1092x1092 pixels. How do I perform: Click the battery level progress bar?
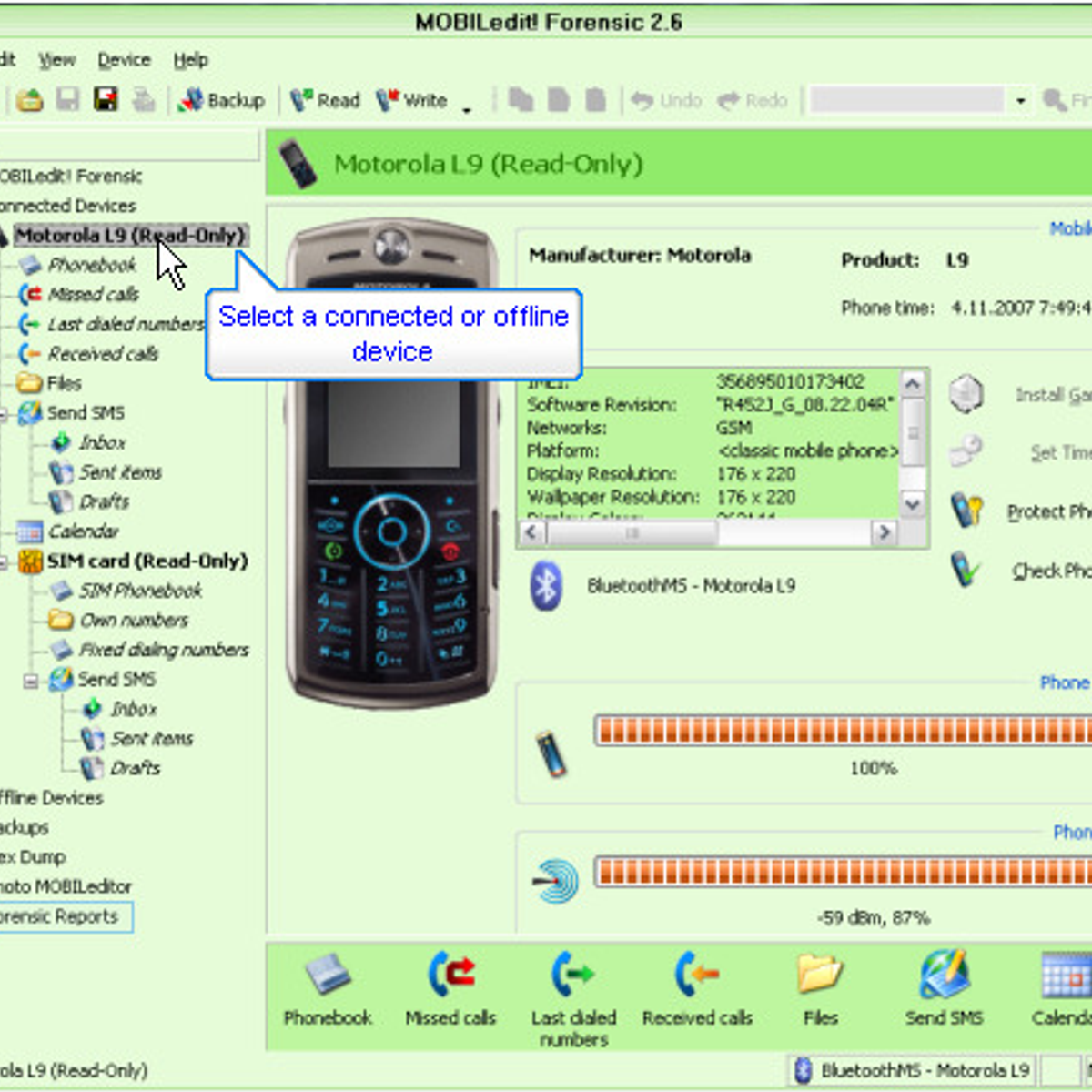tap(842, 730)
